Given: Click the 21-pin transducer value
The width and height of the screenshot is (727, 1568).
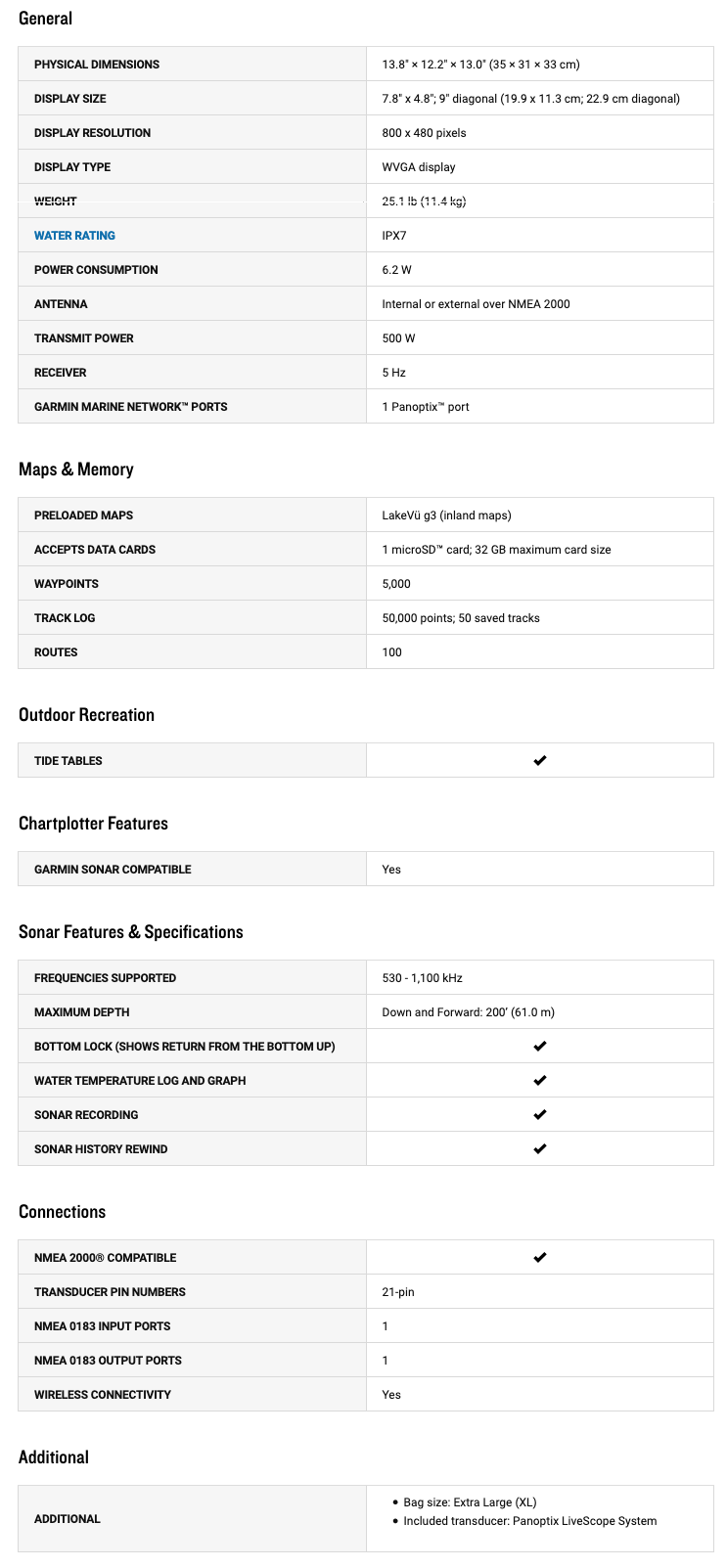Looking at the screenshot, I should point(398,1292).
